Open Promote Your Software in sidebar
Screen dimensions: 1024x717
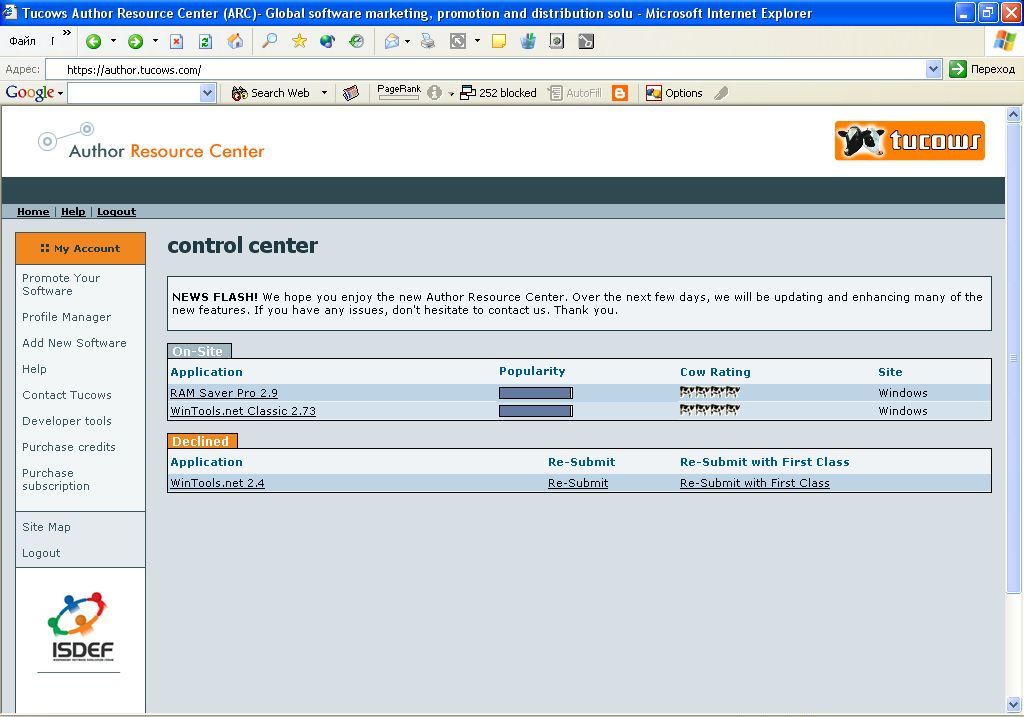click(x=61, y=285)
